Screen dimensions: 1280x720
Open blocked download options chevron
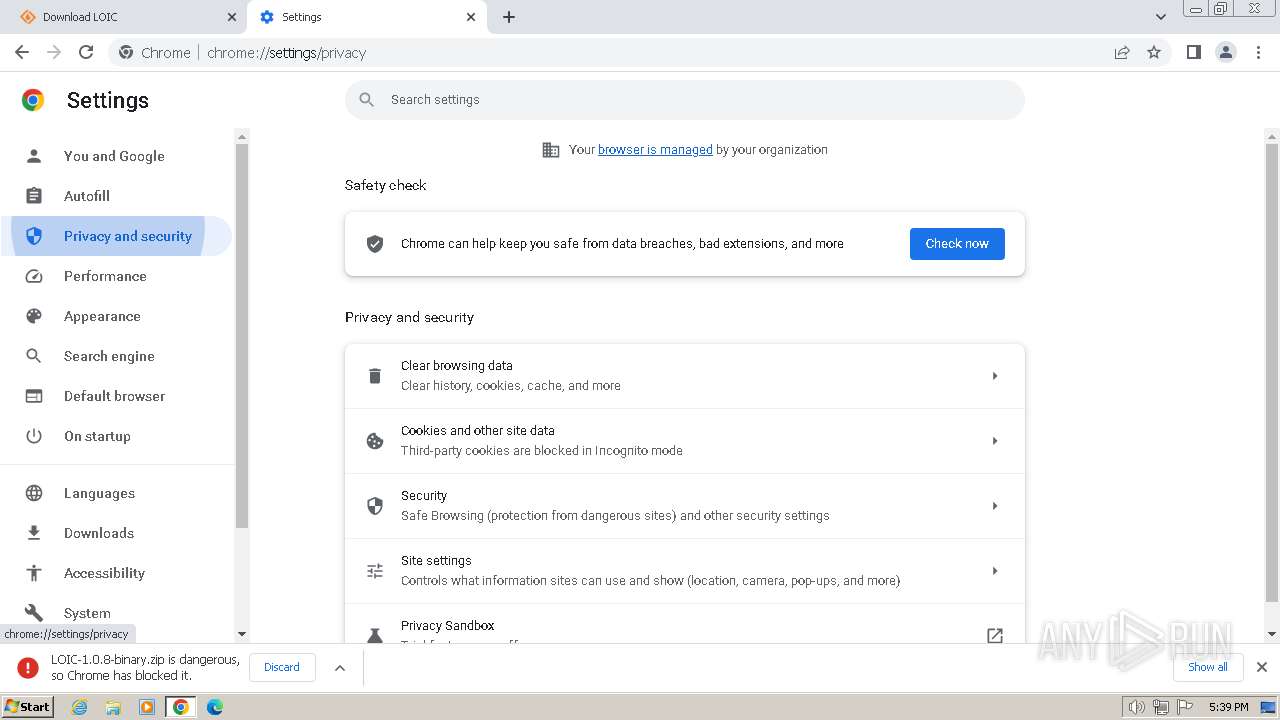[x=340, y=668]
